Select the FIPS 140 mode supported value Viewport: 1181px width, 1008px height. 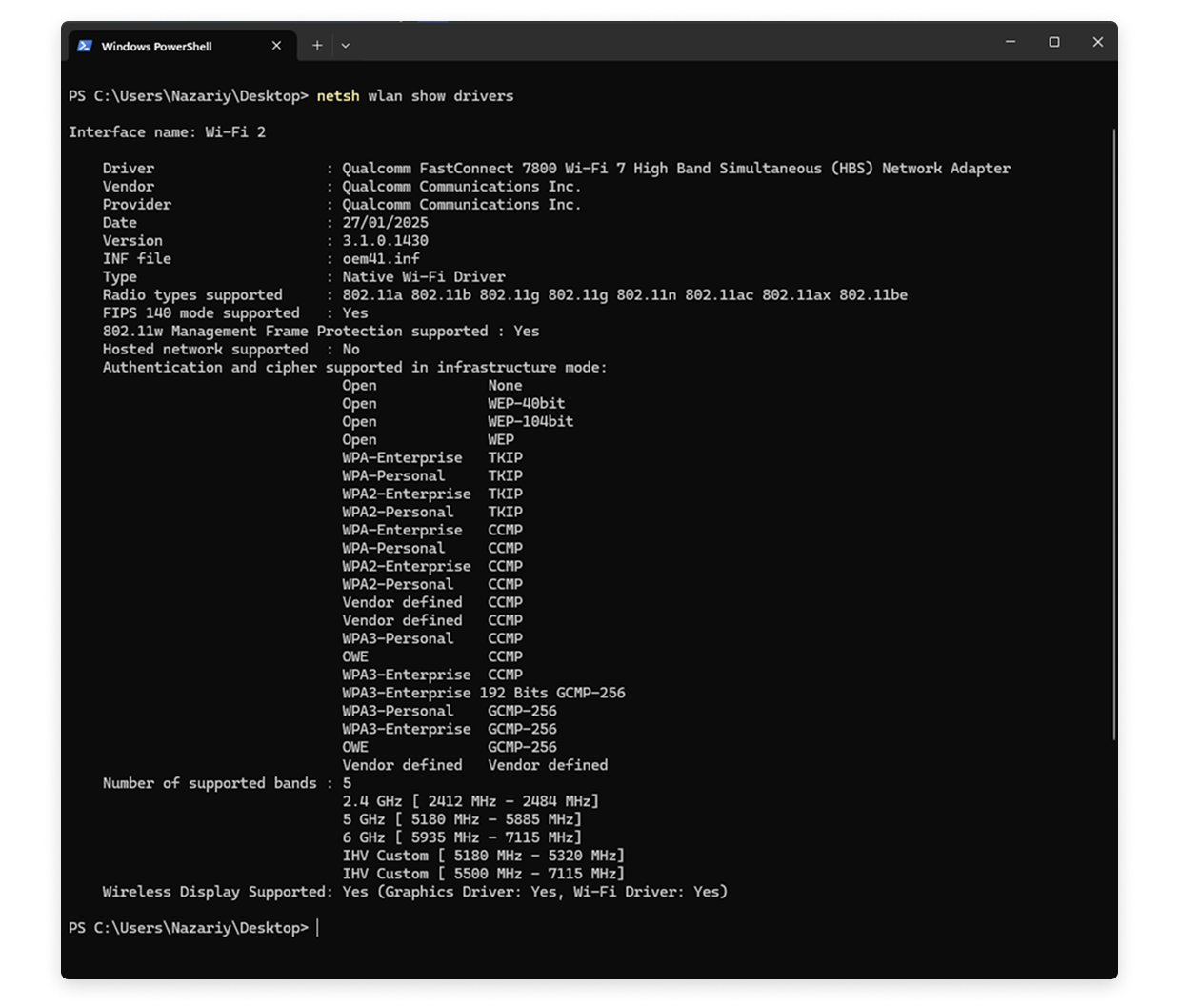356,312
